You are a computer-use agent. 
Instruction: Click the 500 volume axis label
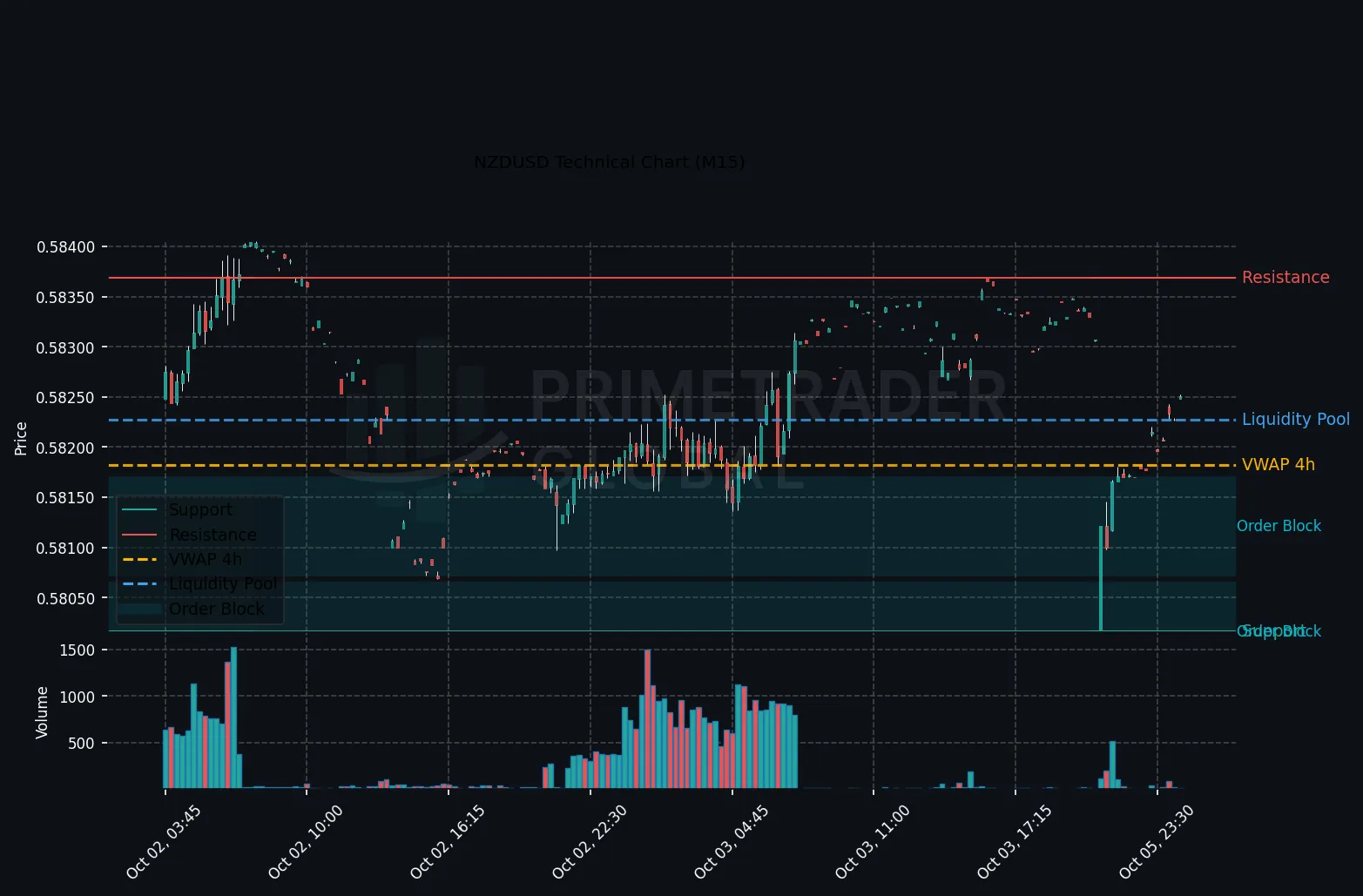click(83, 744)
